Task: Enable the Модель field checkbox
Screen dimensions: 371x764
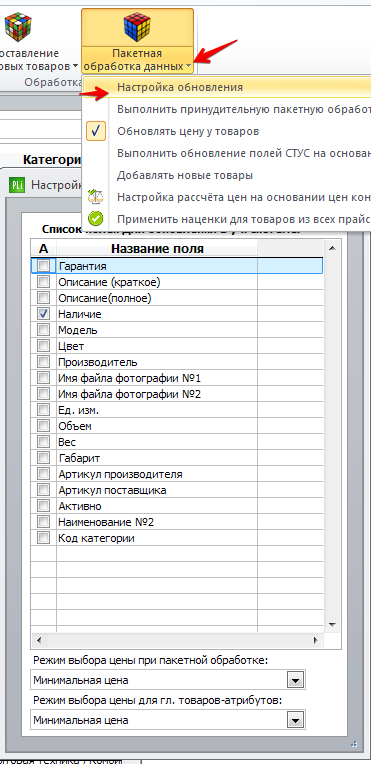Action: (x=44, y=330)
